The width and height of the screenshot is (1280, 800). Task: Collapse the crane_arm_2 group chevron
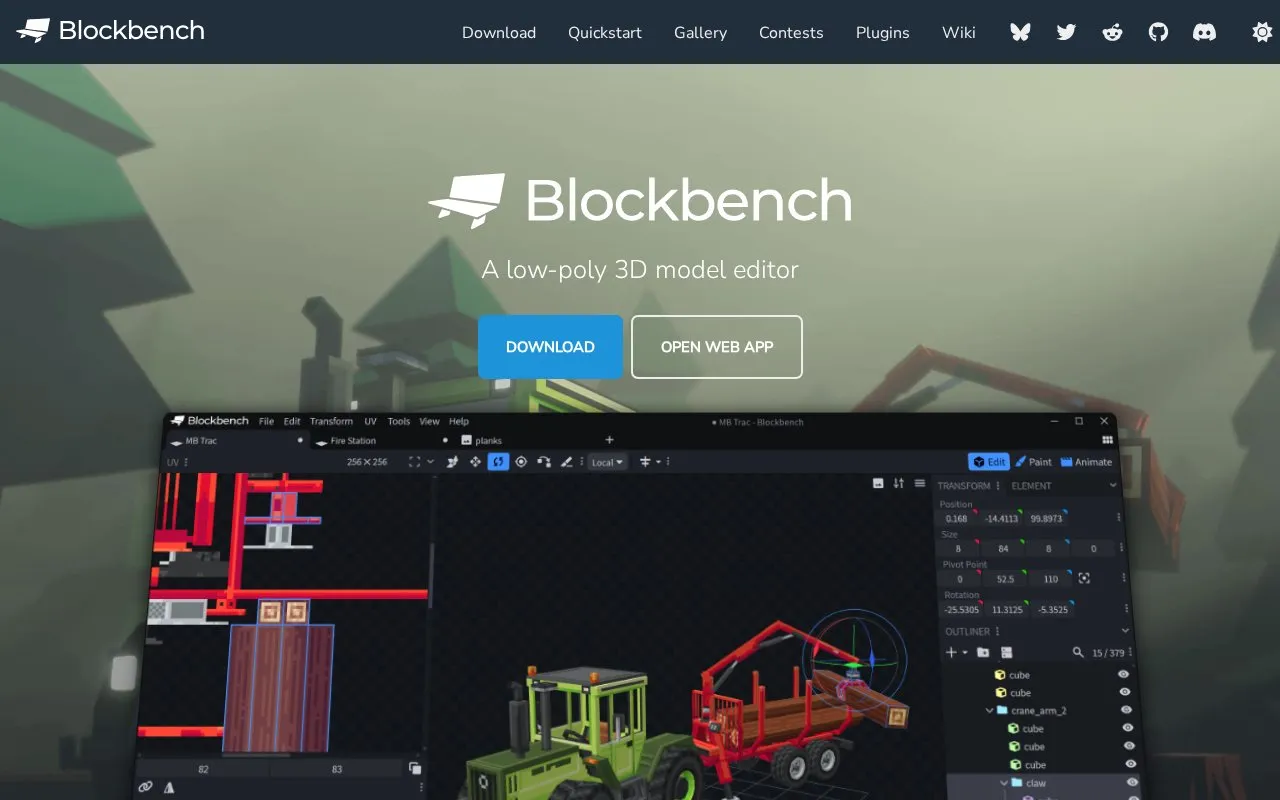pyautogui.click(x=989, y=710)
